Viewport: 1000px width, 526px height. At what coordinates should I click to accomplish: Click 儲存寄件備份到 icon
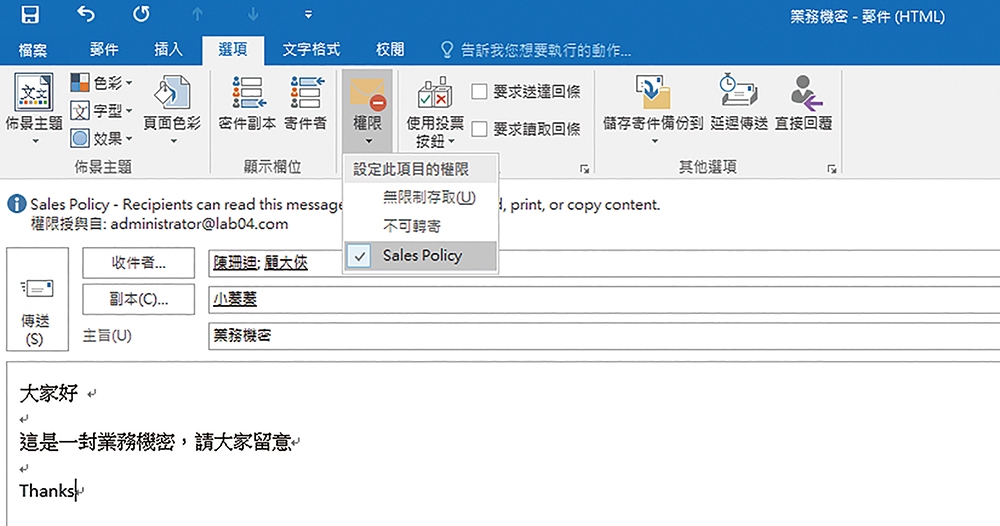pos(652,91)
